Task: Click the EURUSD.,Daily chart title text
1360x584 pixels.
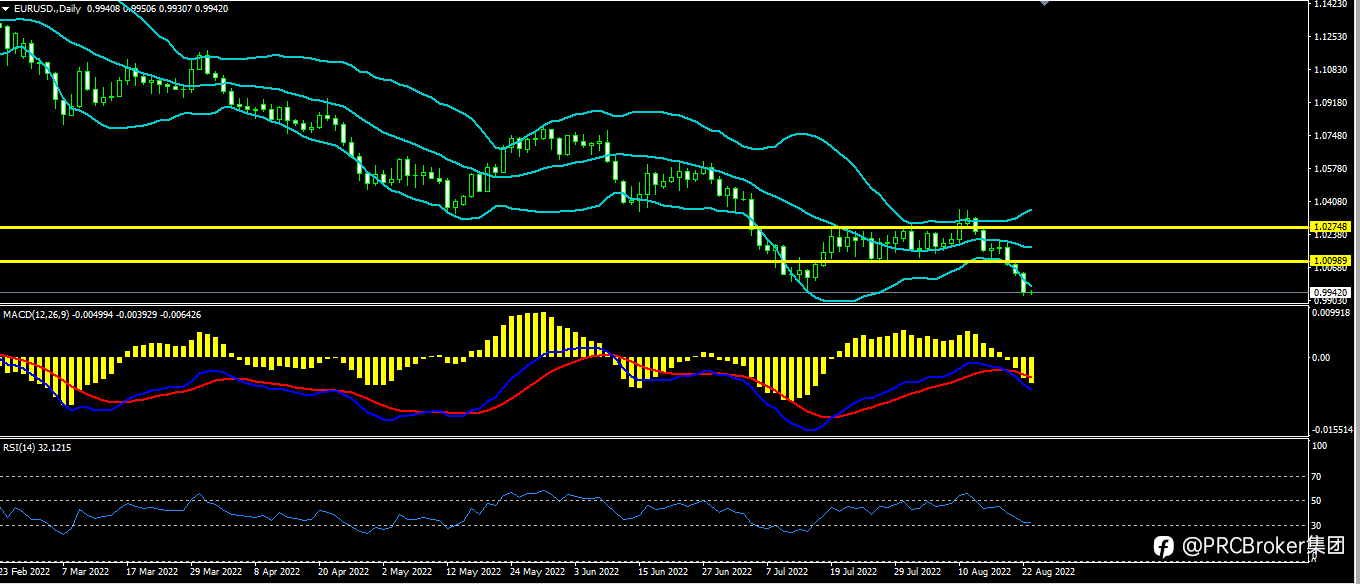Action: click(48, 8)
